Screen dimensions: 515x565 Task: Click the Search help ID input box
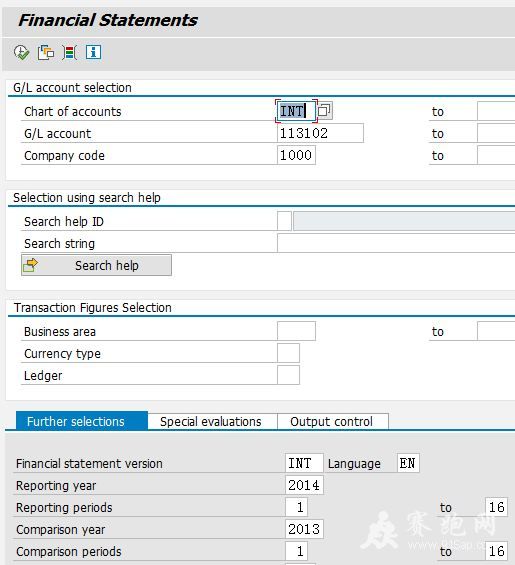(x=284, y=221)
